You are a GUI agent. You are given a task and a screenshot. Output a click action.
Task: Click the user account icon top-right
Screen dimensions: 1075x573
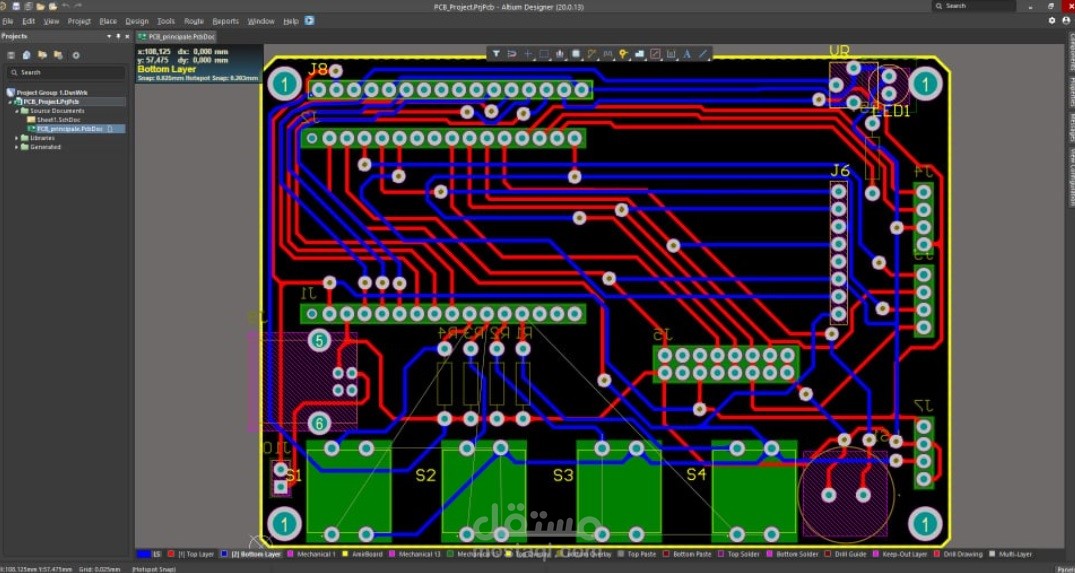(1067, 21)
